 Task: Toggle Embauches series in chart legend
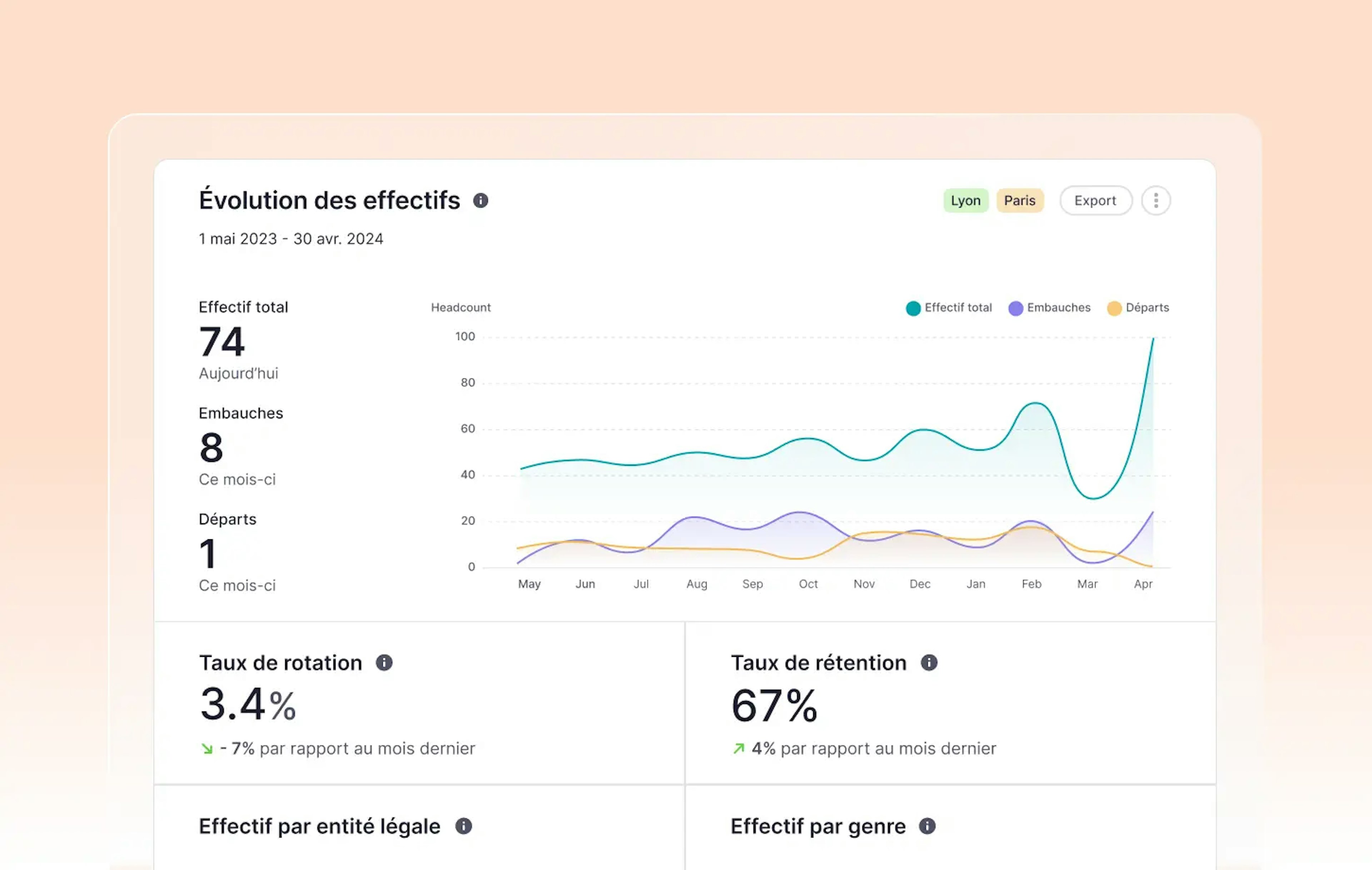coord(1049,308)
